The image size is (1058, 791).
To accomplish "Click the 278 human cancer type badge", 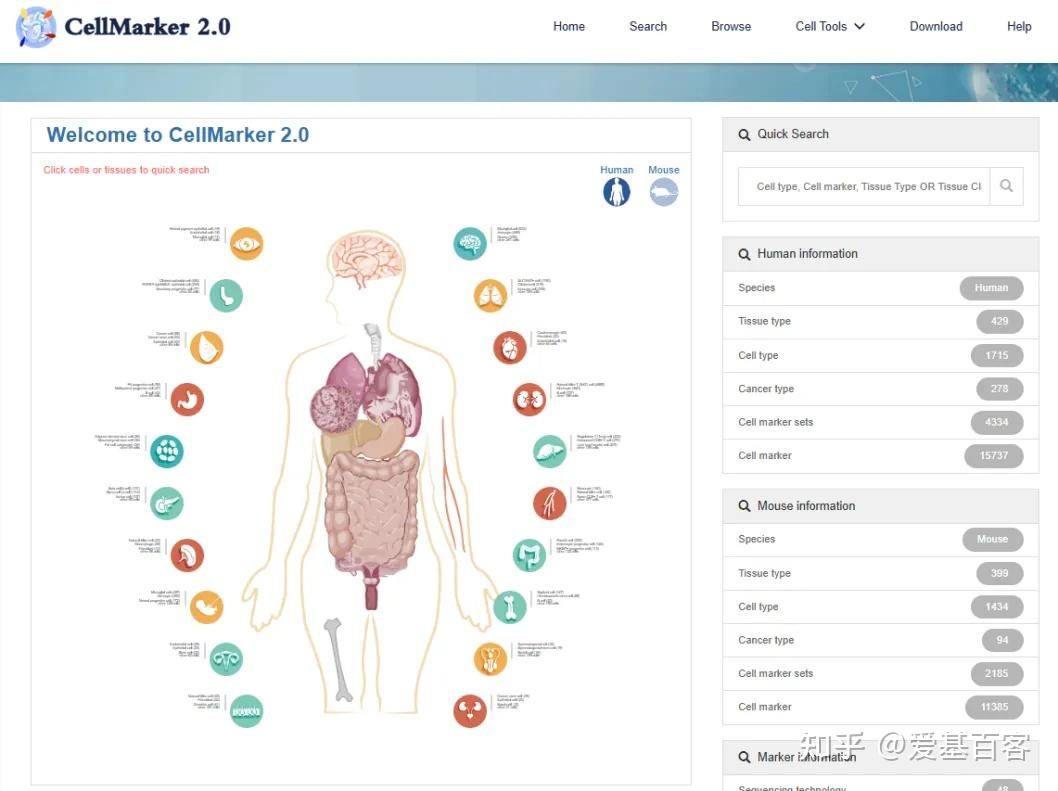I will pos(999,389).
